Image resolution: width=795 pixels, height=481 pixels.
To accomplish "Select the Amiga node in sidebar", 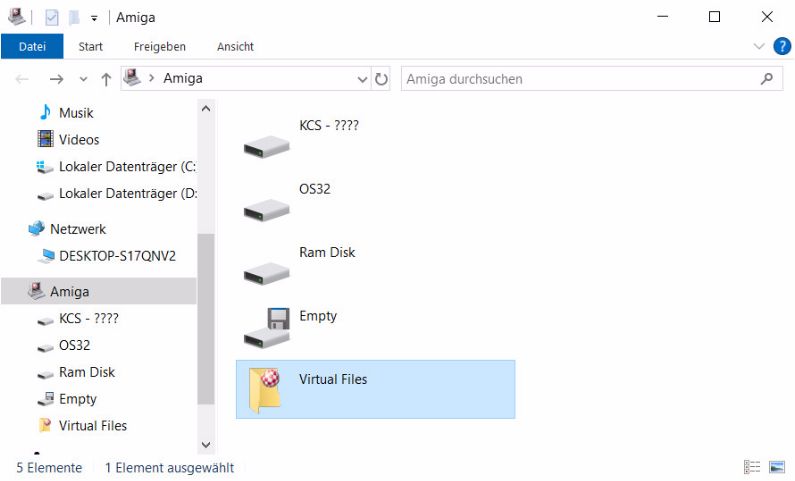I will pyautogui.click(x=99, y=291).
